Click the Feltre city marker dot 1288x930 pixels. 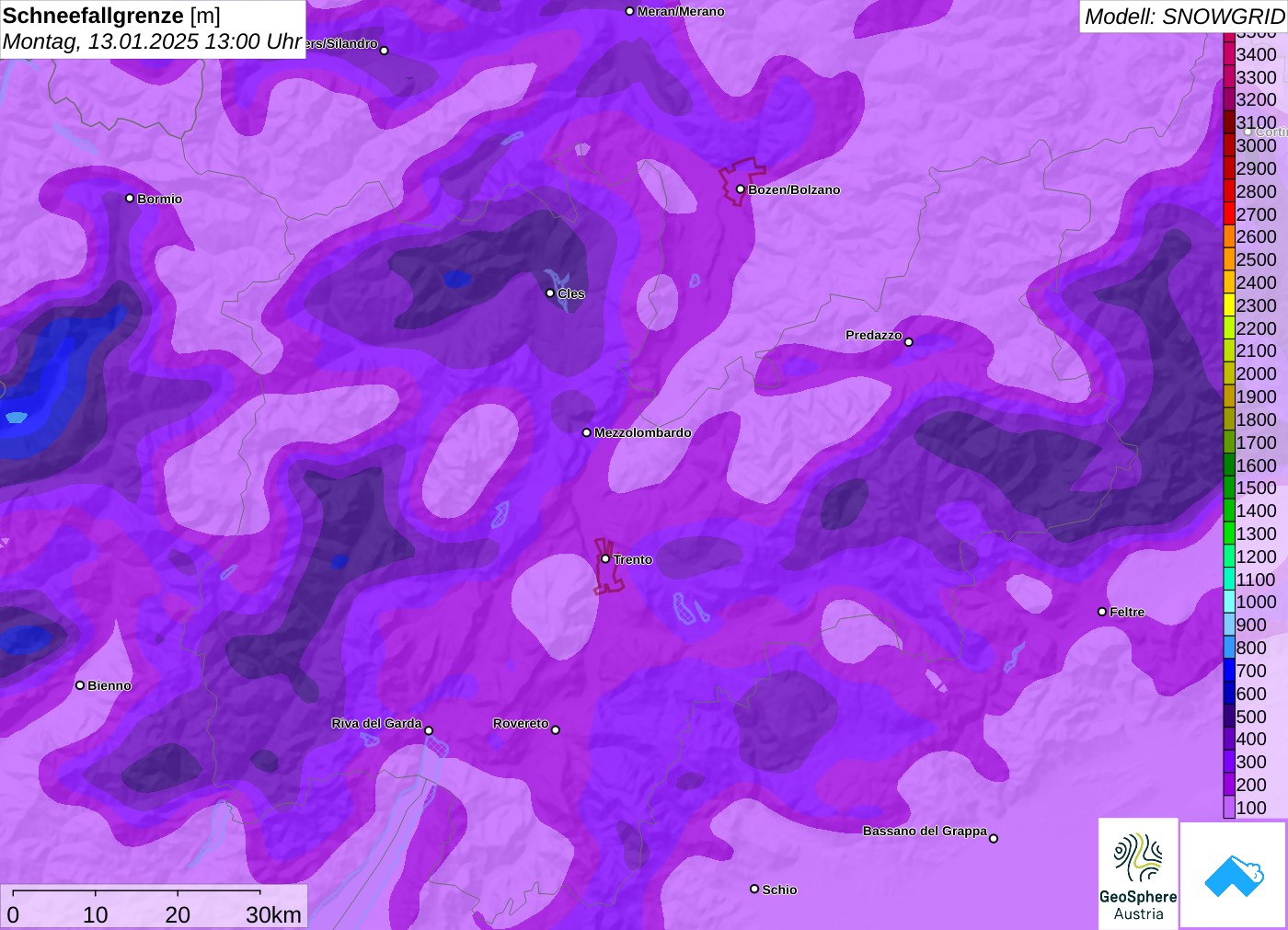1102,612
